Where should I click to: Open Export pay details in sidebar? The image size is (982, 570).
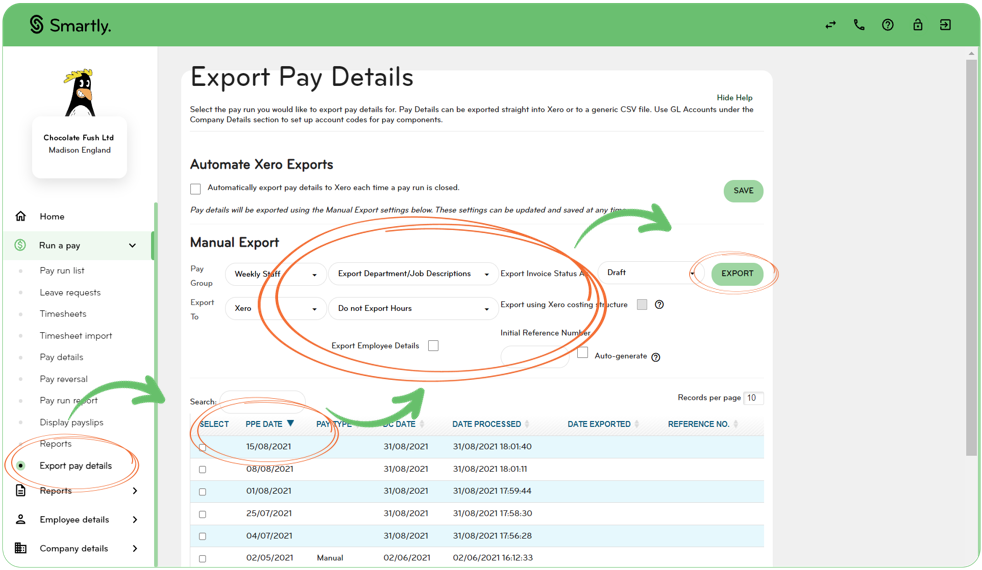click(76, 465)
